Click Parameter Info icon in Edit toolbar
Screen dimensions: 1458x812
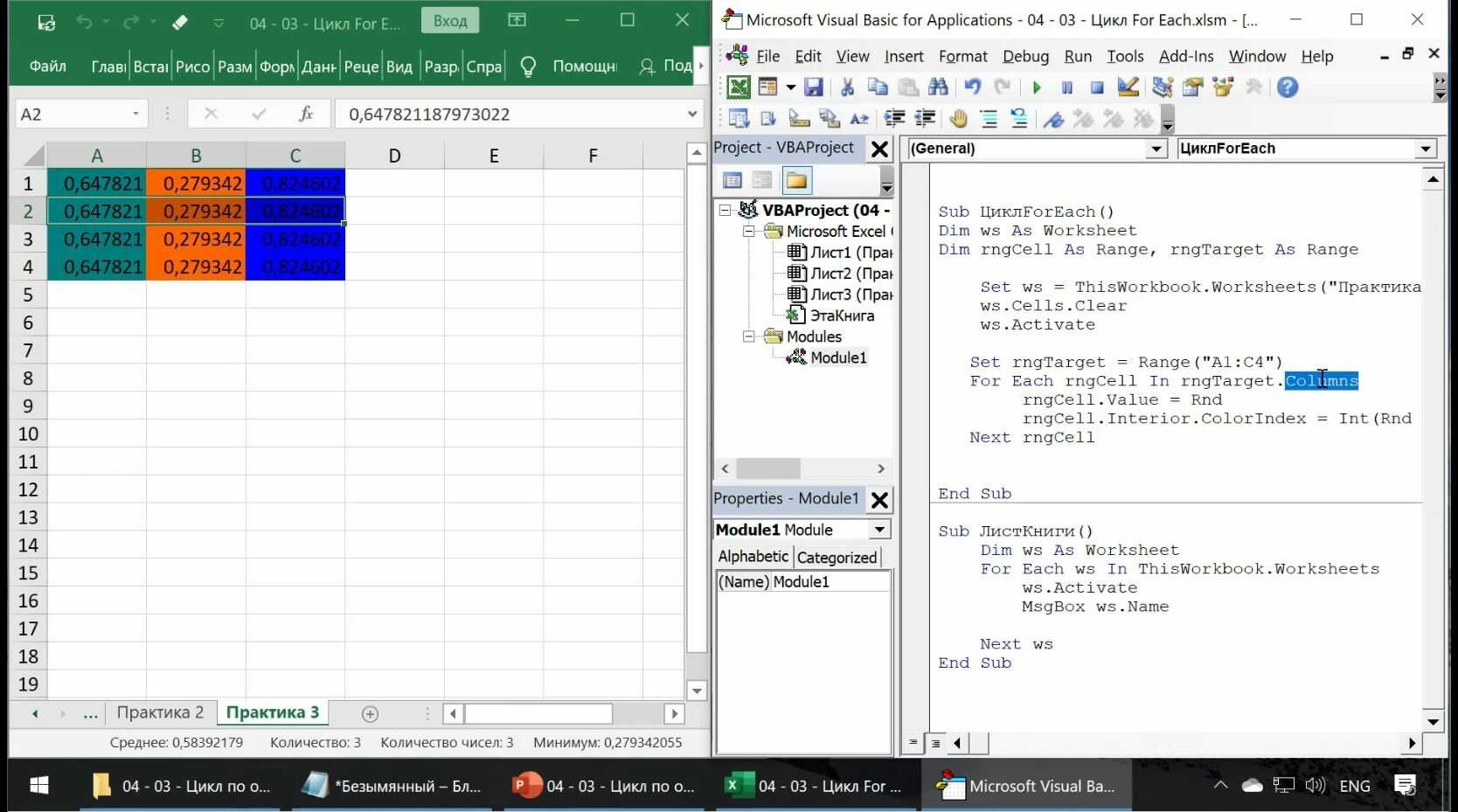829,119
